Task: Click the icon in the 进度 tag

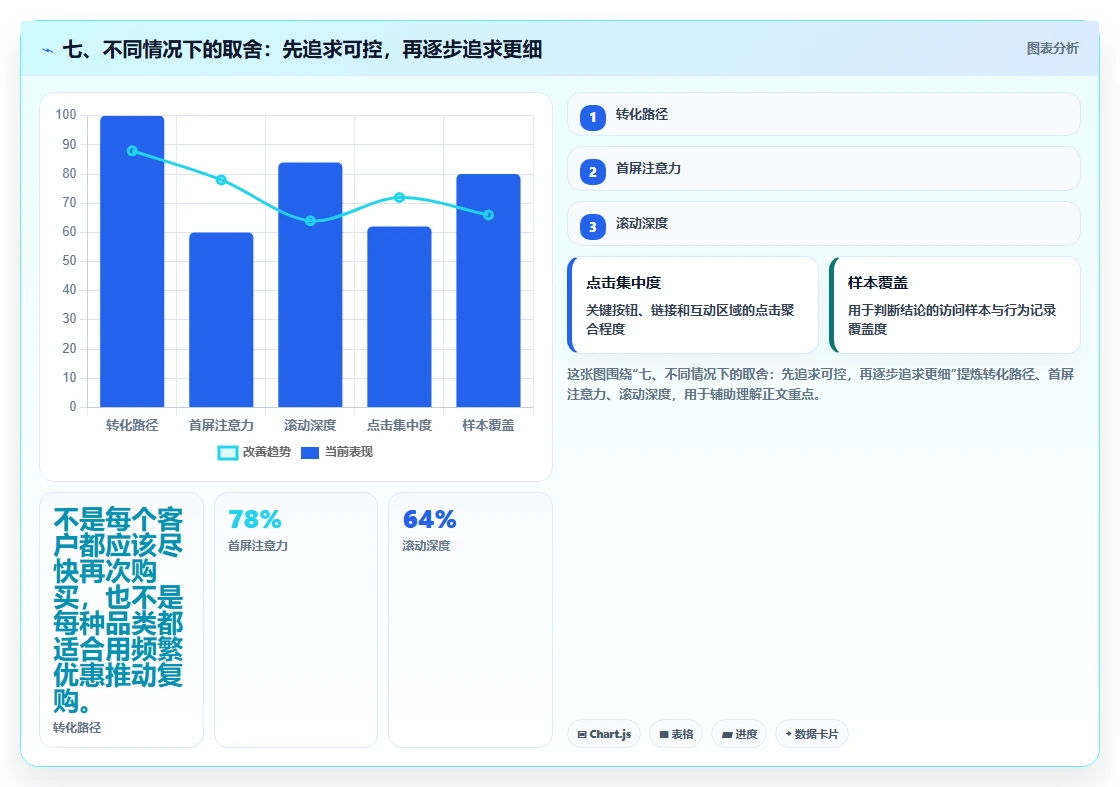Action: click(x=727, y=734)
